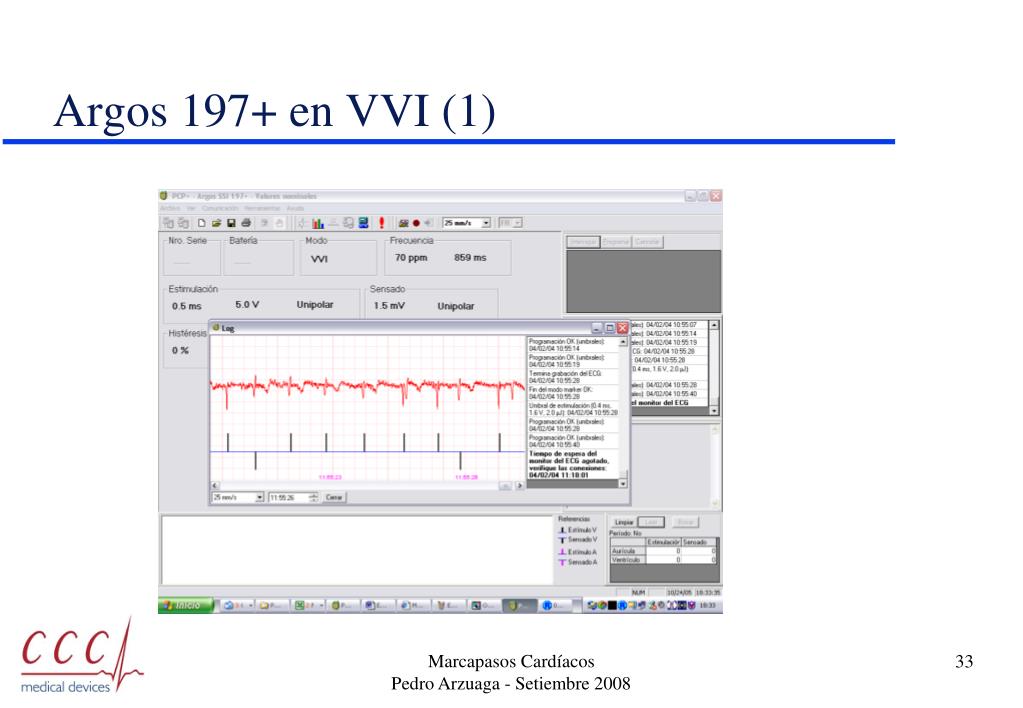The width and height of the screenshot is (1023, 708).
Task: Open the Windows Inicio start button
Action: pyautogui.click(x=186, y=606)
